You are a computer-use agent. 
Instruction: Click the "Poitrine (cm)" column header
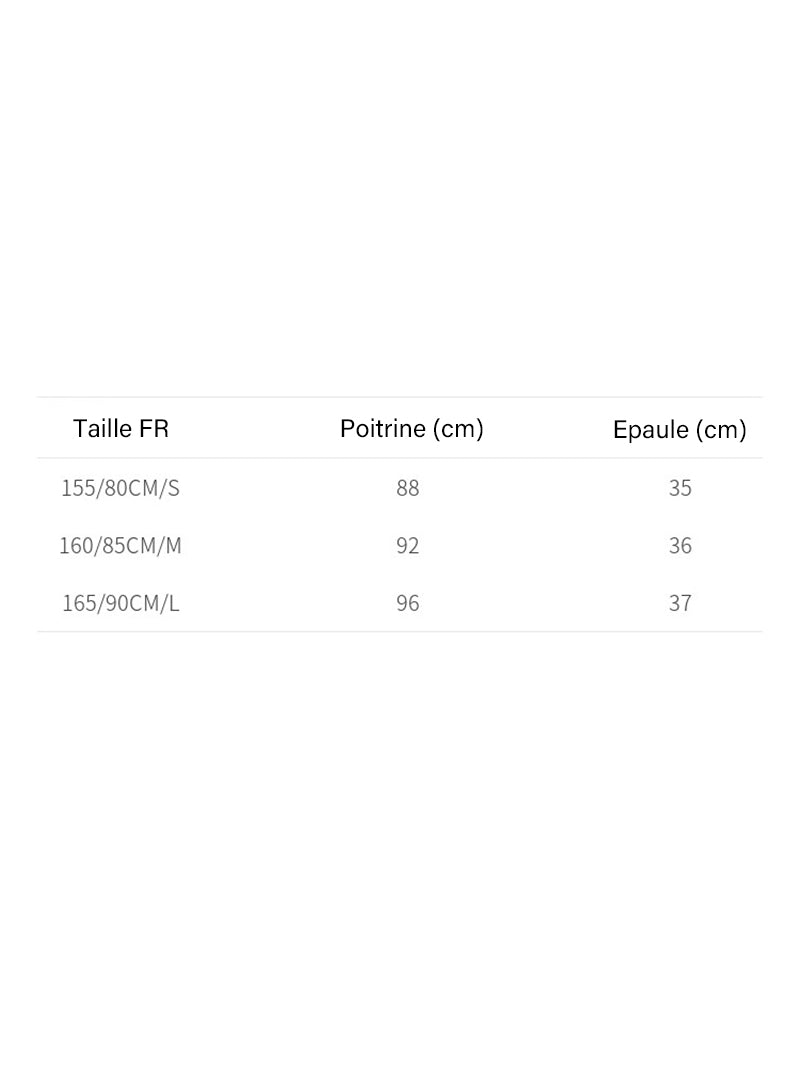tap(411, 429)
